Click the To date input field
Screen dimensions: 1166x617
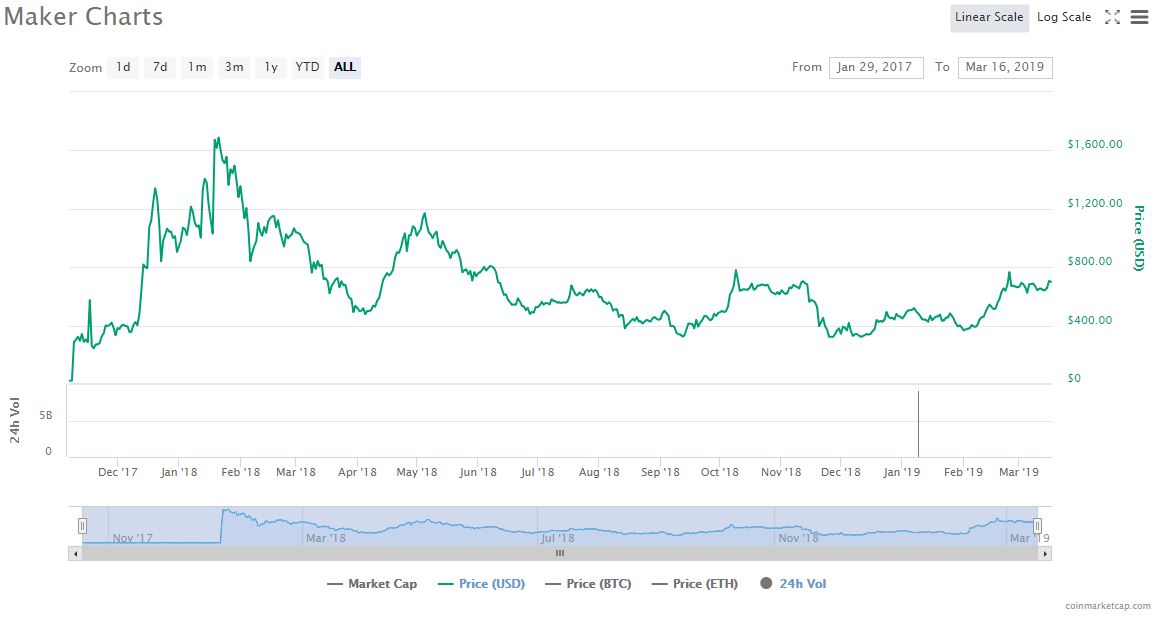tap(1004, 67)
